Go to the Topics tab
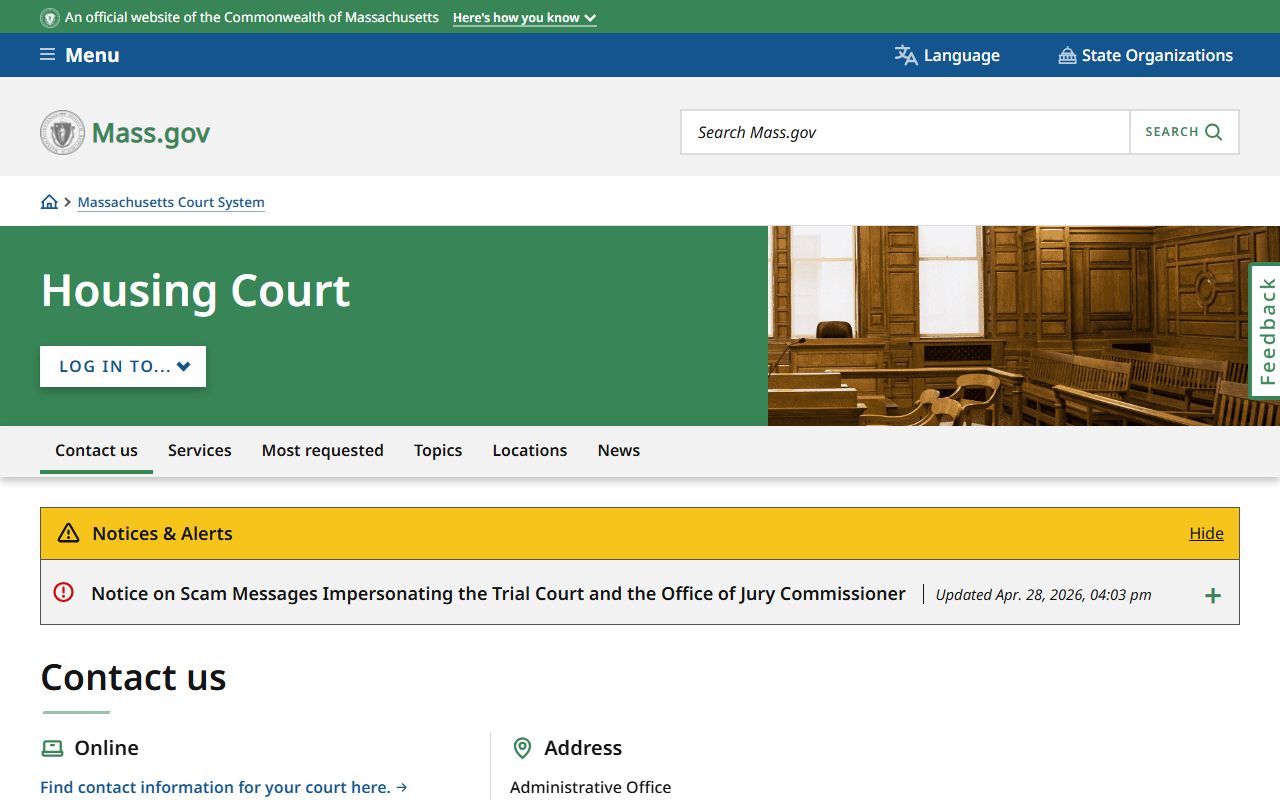Viewport: 1280px width, 800px height. click(x=438, y=450)
